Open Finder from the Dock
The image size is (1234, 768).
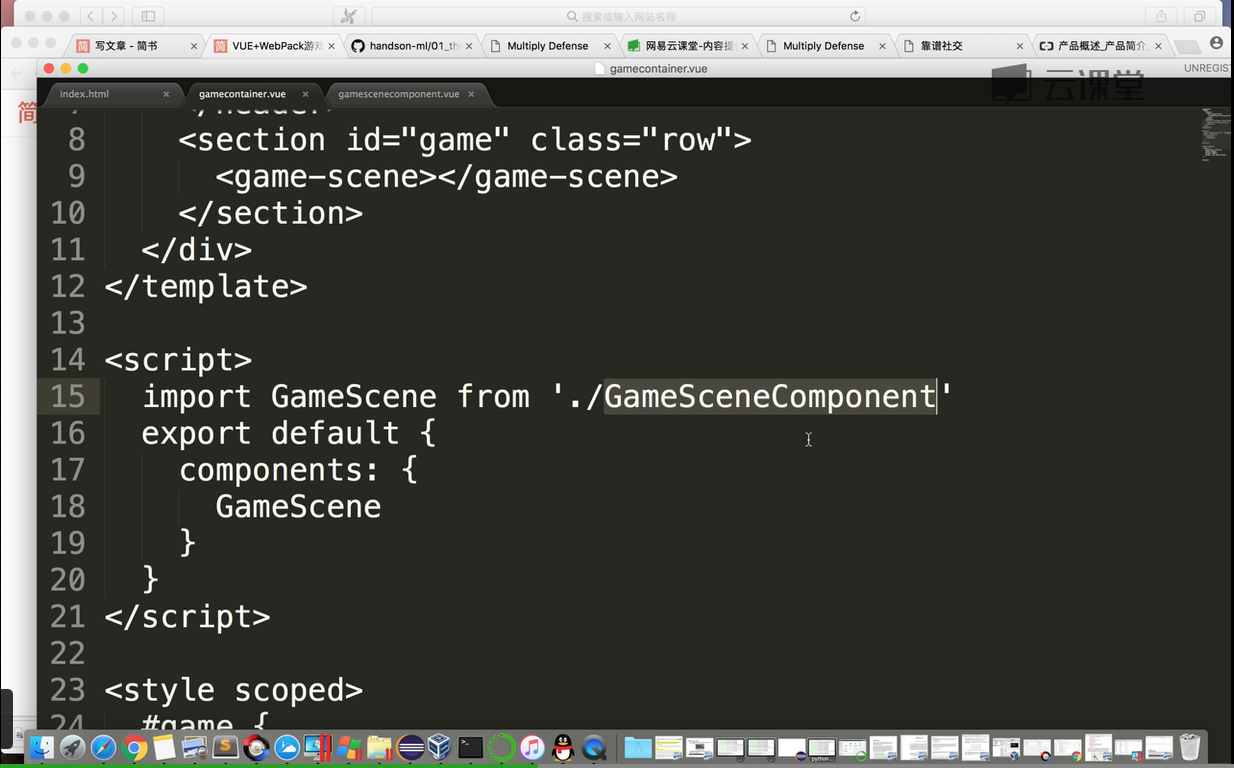(41, 747)
